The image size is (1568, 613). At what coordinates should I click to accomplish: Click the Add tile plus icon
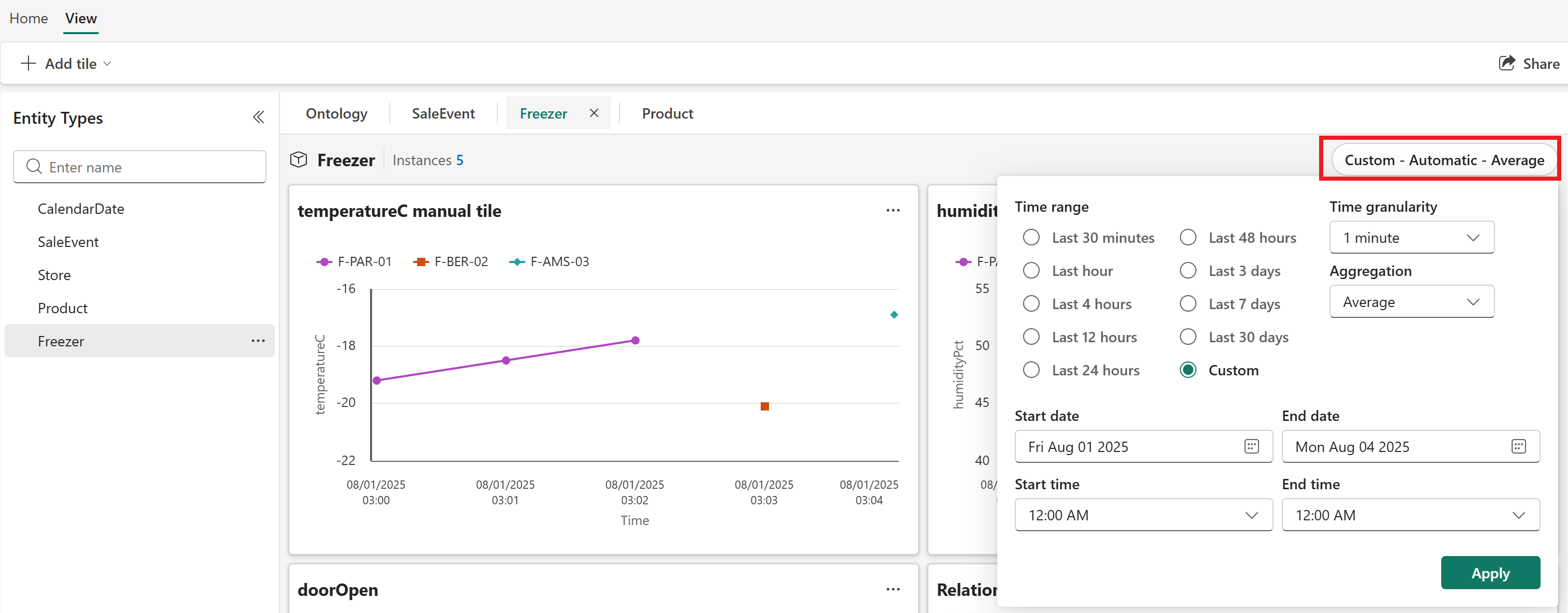pyautogui.click(x=28, y=63)
